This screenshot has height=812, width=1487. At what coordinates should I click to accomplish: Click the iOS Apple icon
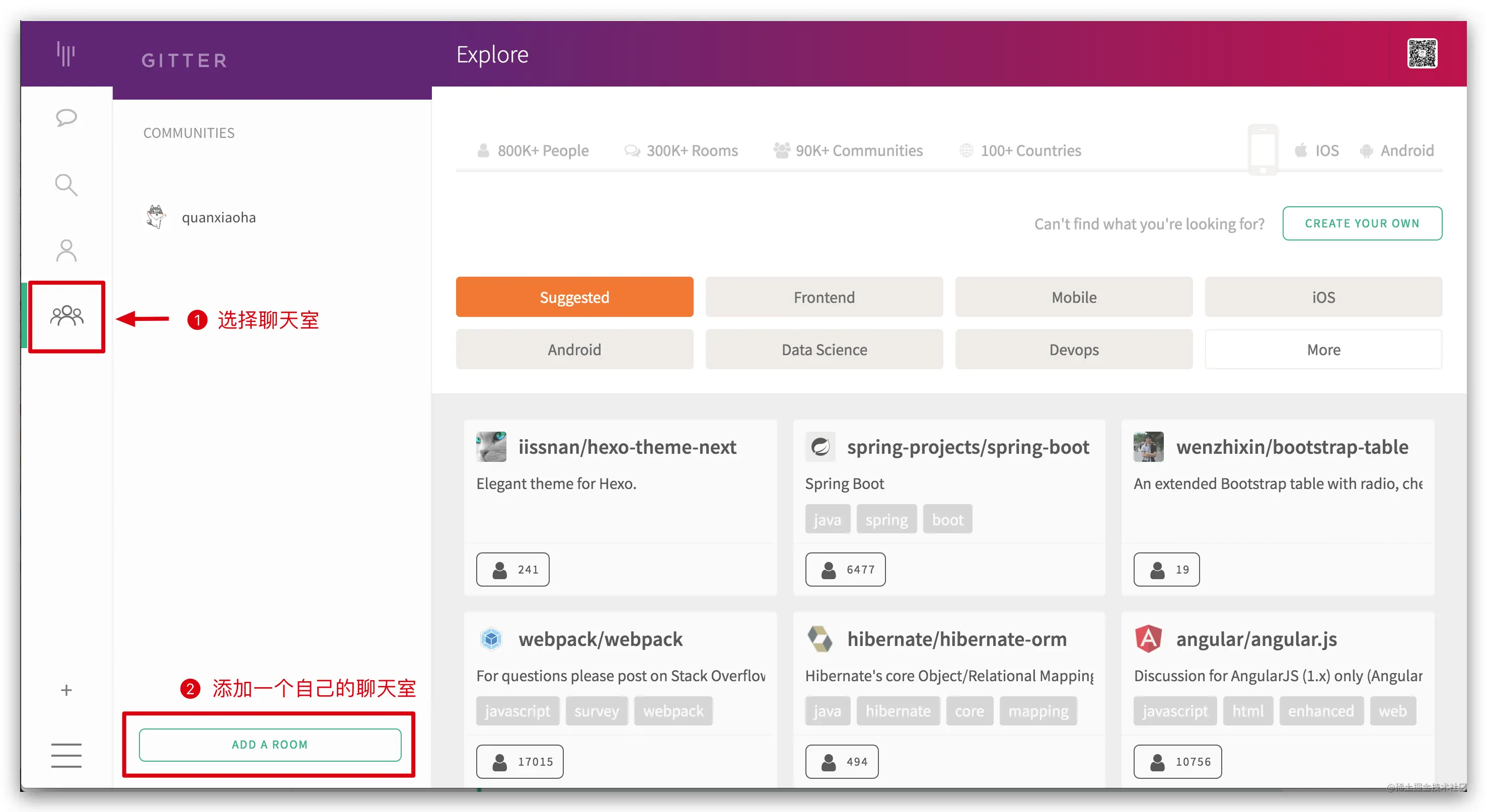(1301, 150)
